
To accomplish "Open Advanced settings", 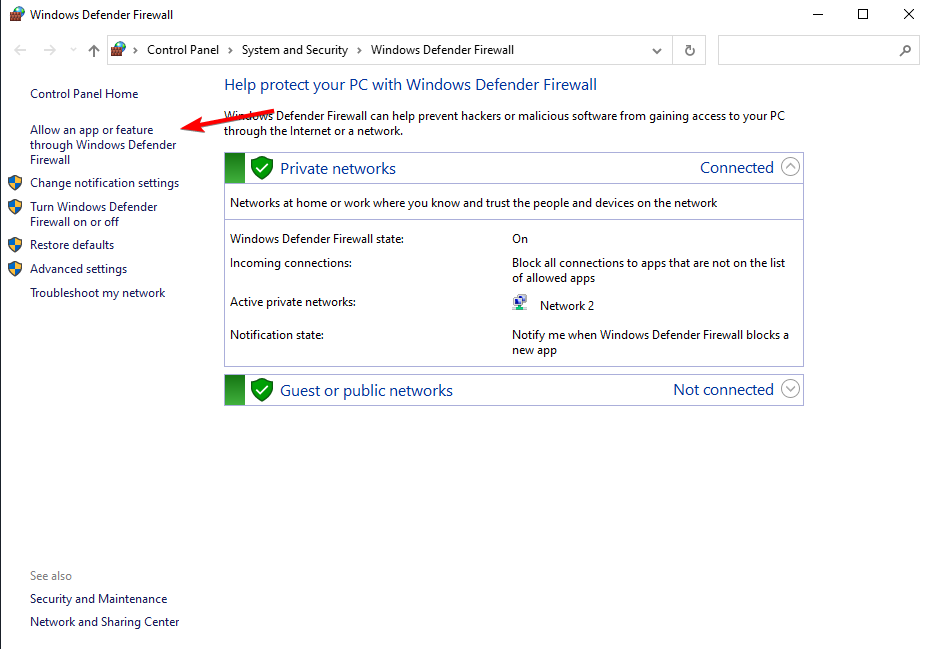I will point(79,269).
